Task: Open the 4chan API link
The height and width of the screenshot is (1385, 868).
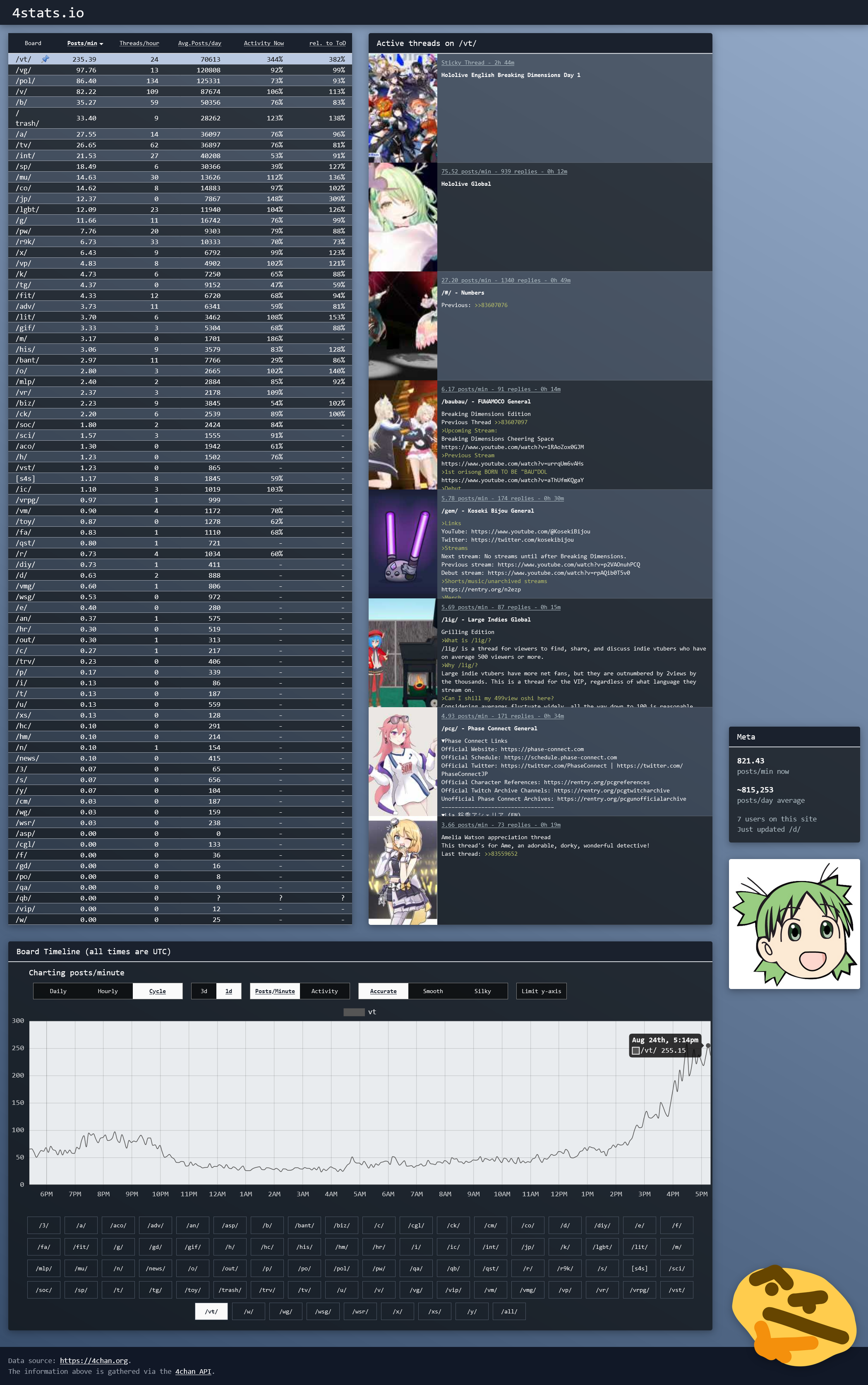Action: [193, 1372]
